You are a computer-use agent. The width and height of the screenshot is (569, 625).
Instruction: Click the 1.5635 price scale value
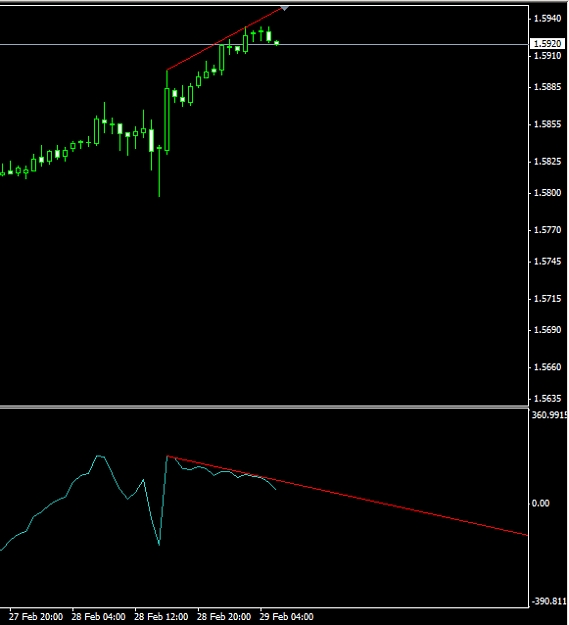click(547, 398)
